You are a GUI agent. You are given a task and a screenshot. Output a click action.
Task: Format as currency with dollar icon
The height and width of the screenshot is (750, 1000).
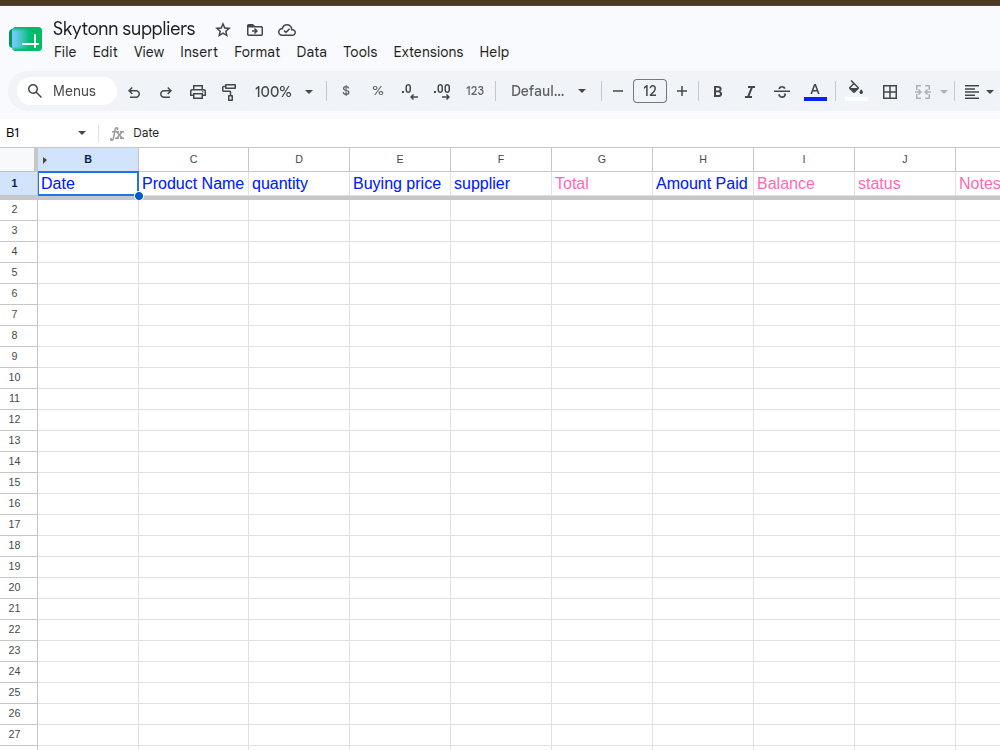click(x=346, y=91)
